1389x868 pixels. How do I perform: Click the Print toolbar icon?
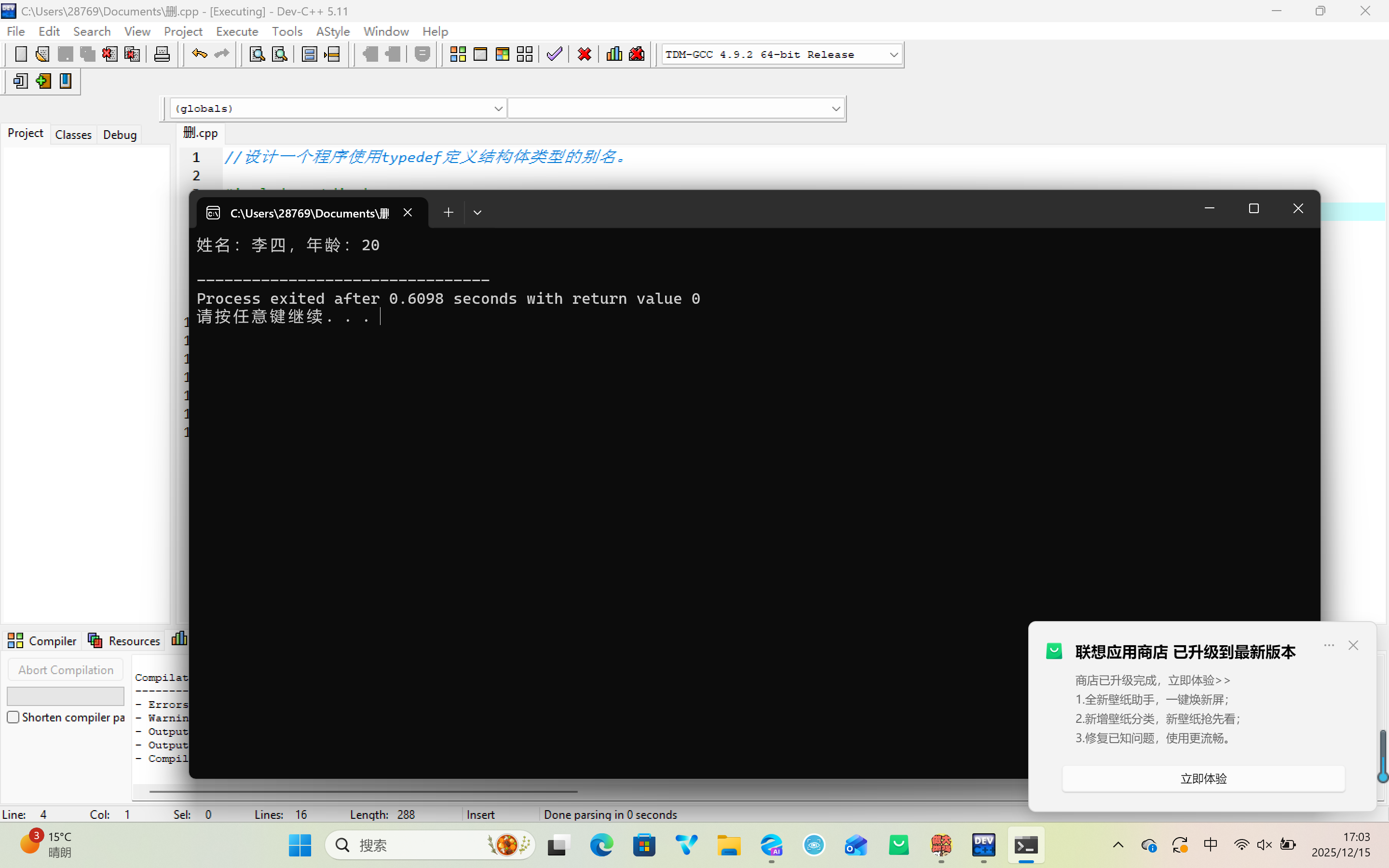pyautogui.click(x=162, y=54)
